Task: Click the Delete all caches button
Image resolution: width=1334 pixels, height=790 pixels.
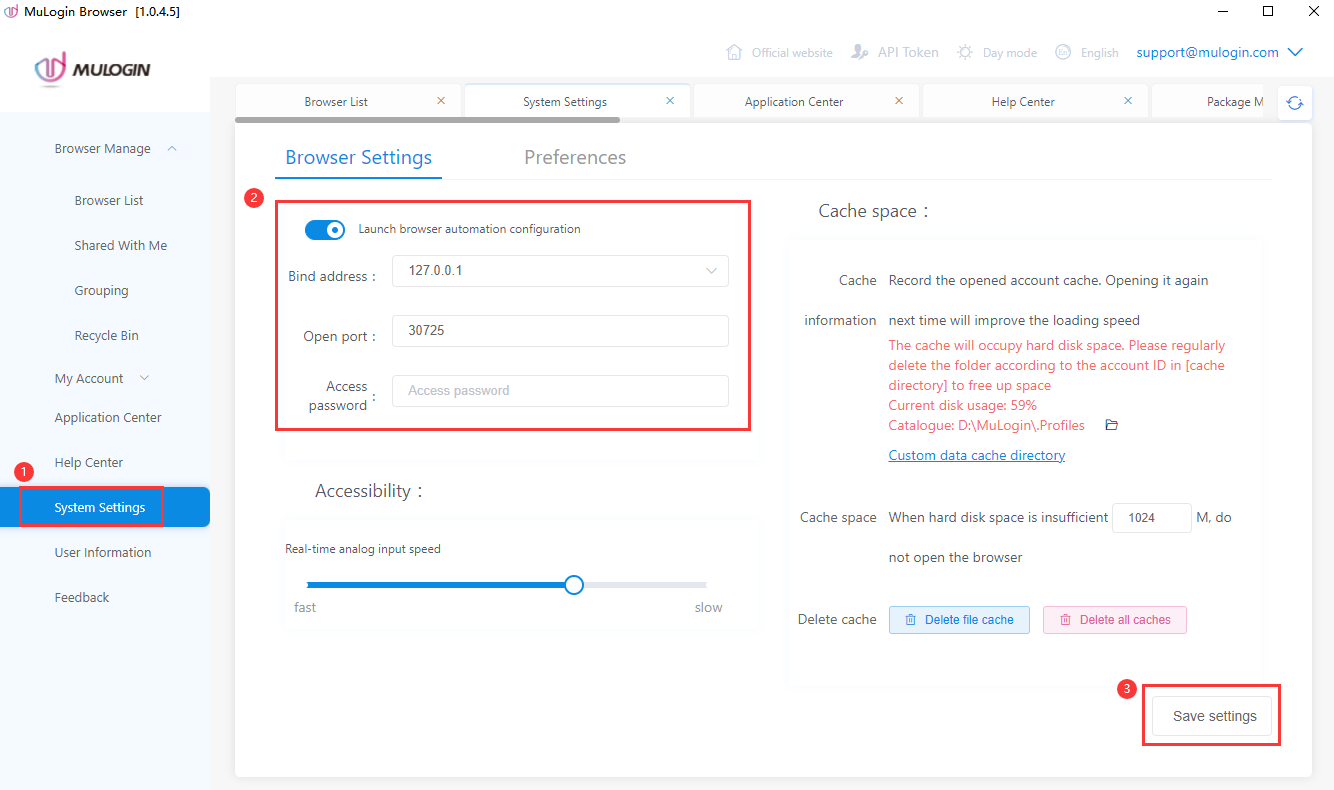Action: pos(1114,619)
